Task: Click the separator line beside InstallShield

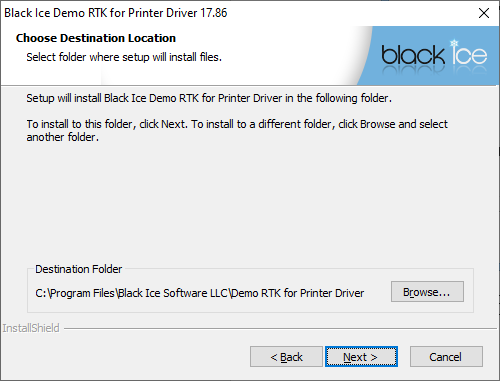Action: pos(280,329)
